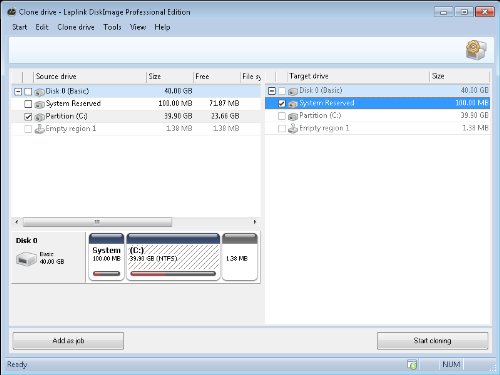Image resolution: width=500 pixels, height=375 pixels.
Task: Toggle the target Disk 0 (Basic) checkbox
Action: [282, 91]
